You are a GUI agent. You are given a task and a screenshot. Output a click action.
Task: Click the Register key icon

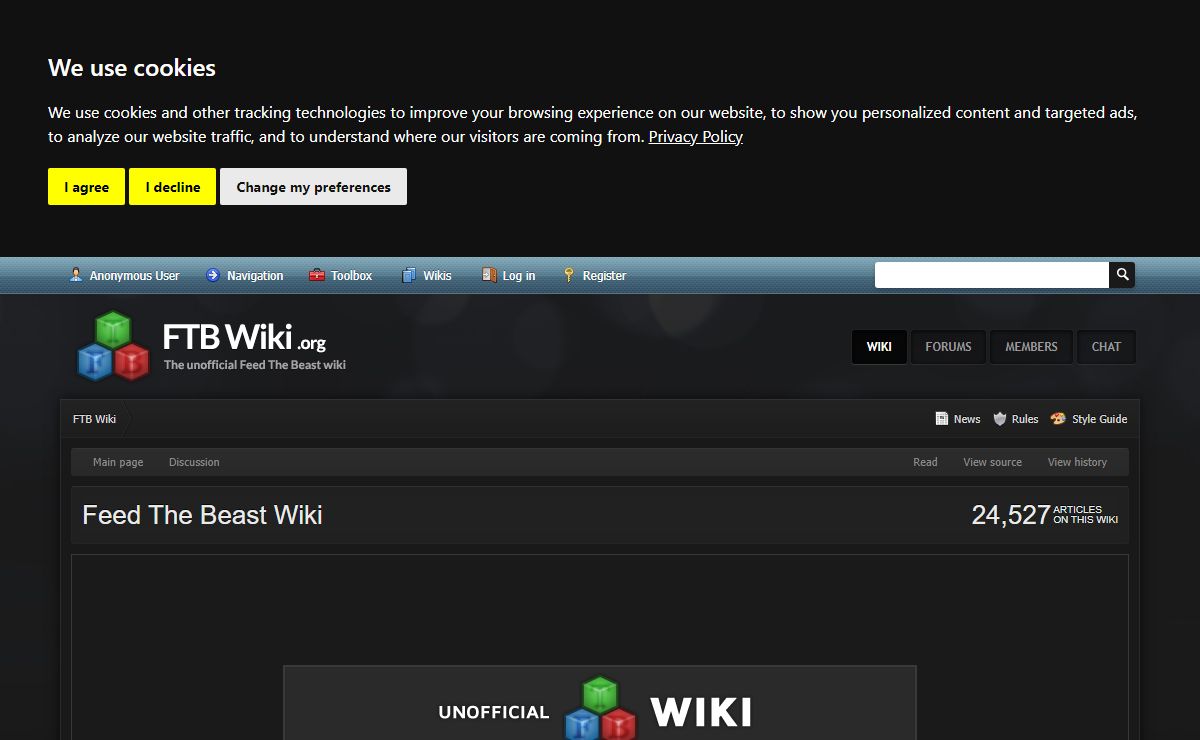point(569,275)
